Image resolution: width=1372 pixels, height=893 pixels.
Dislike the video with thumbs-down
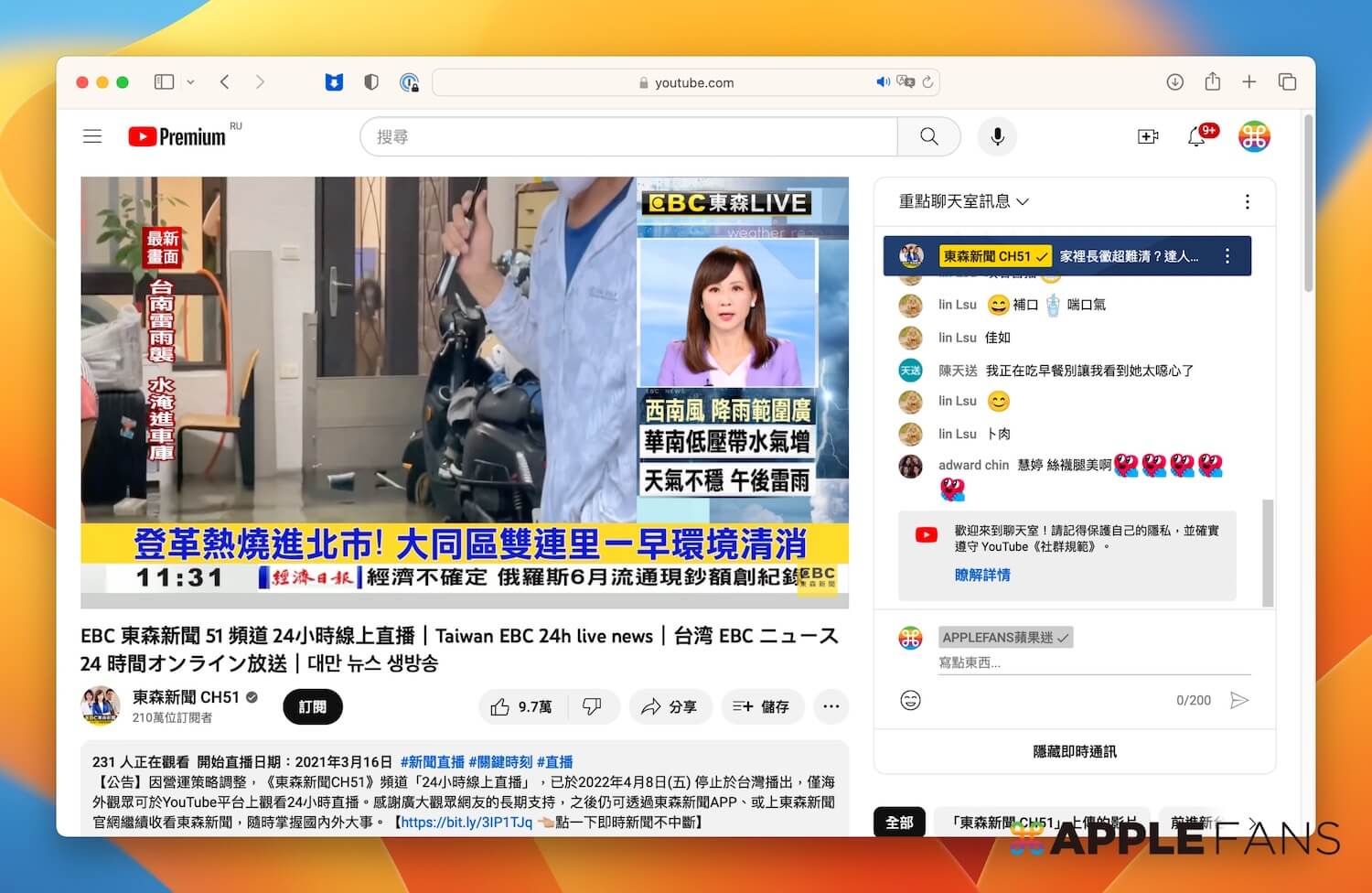[593, 706]
